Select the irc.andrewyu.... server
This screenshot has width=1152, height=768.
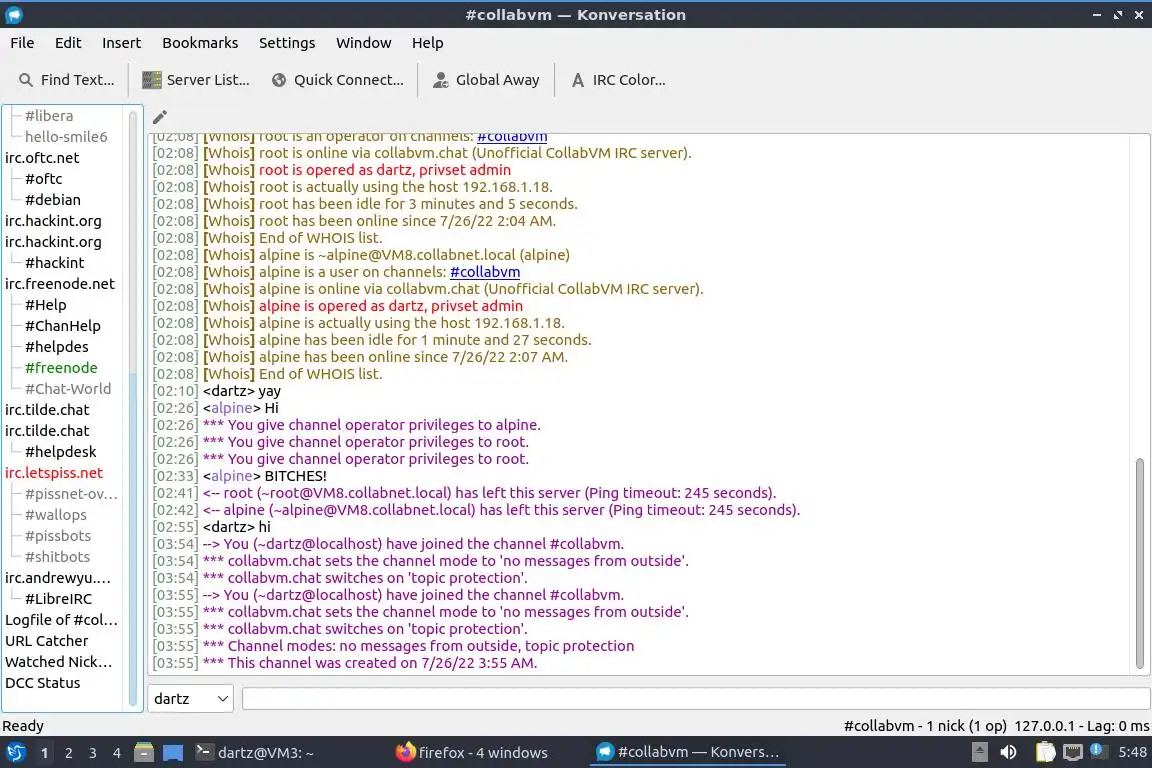[x=57, y=578]
